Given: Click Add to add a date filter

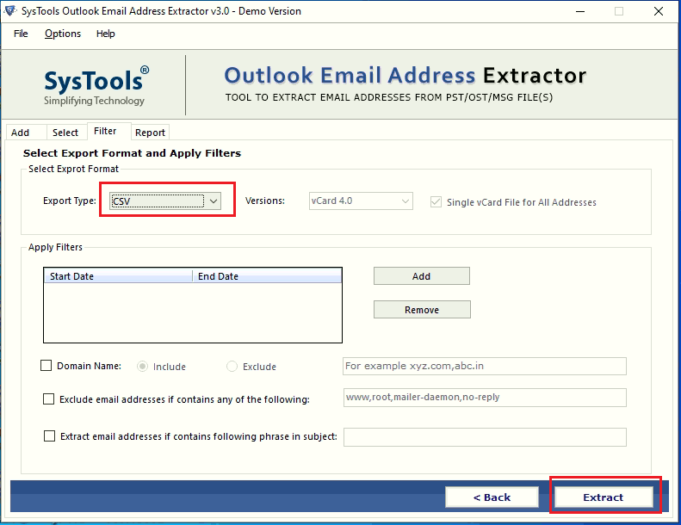Looking at the screenshot, I should pos(421,276).
